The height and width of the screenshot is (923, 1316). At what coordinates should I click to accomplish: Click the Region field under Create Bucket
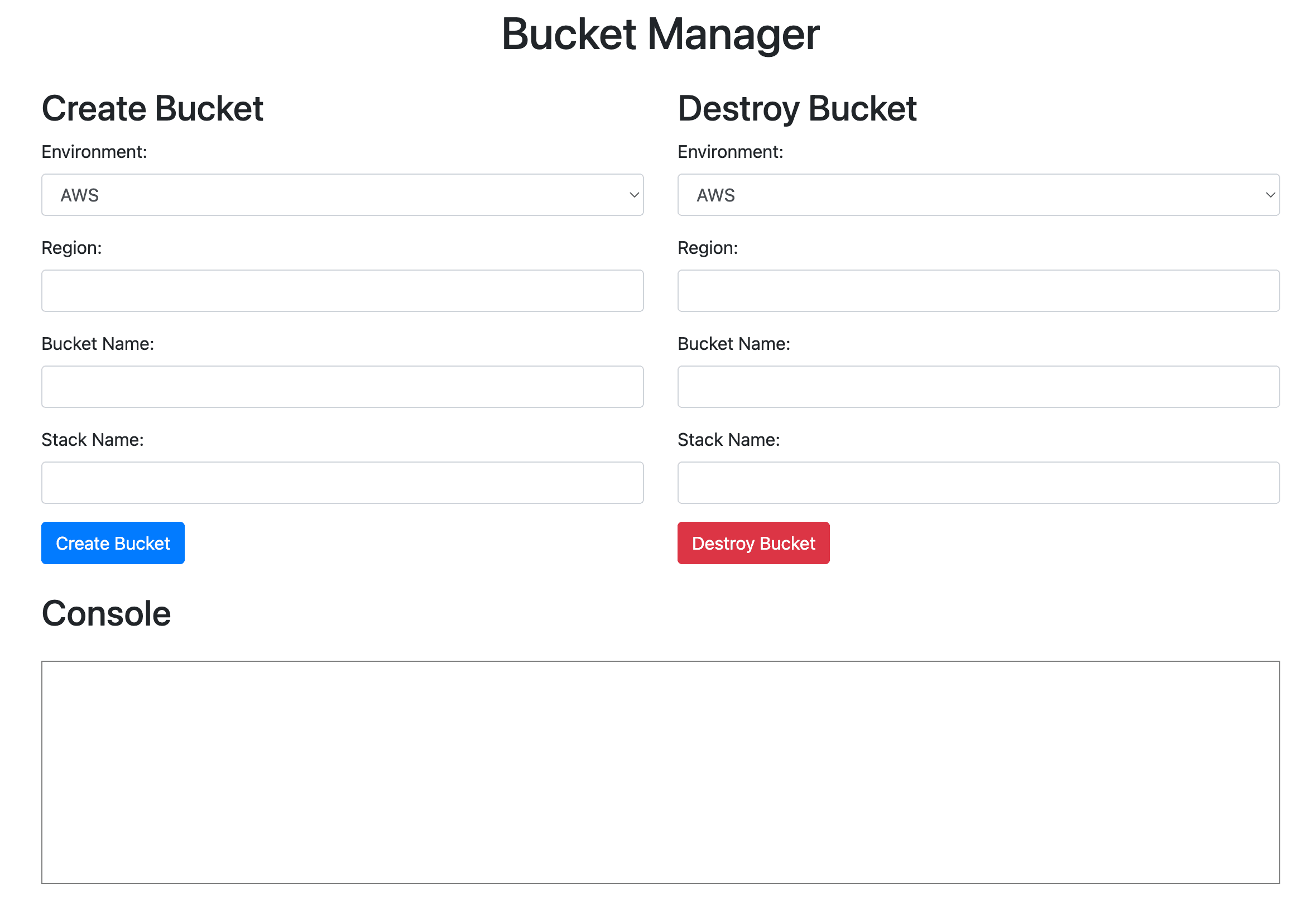click(x=342, y=291)
